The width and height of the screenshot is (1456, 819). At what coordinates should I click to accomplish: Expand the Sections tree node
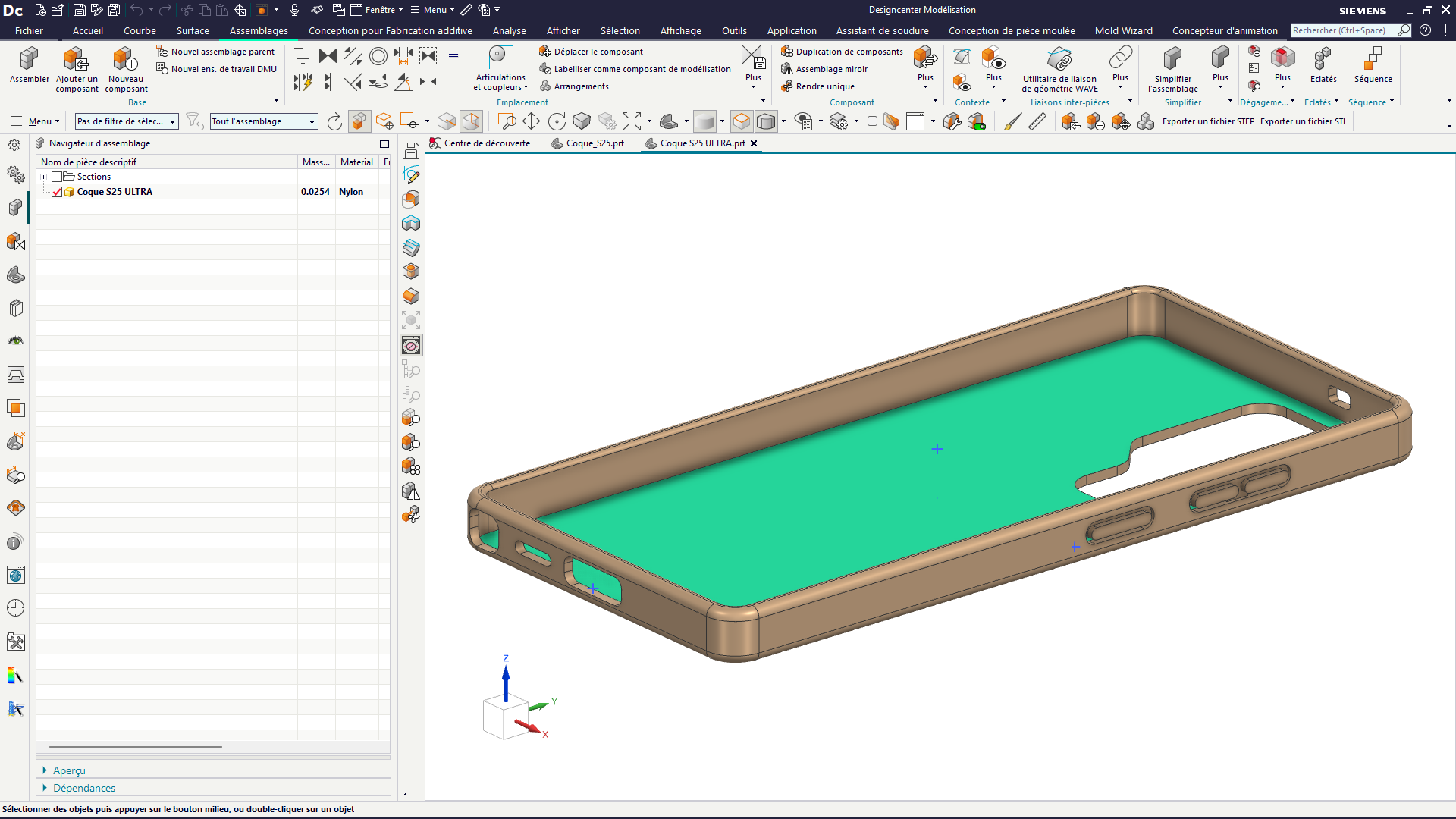pyautogui.click(x=44, y=177)
